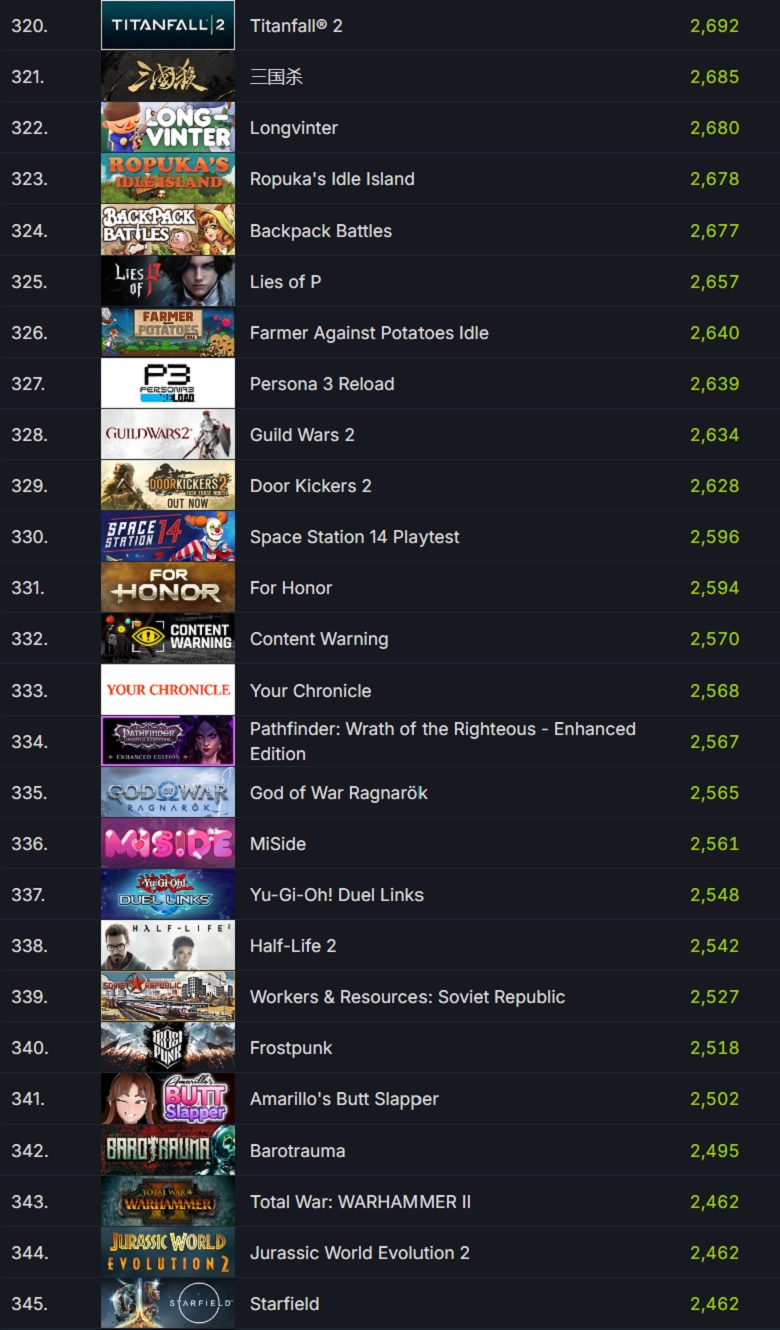Open Workers & Resources: Soviet Republic link
Image resolution: width=780 pixels, height=1330 pixels.
tap(407, 997)
